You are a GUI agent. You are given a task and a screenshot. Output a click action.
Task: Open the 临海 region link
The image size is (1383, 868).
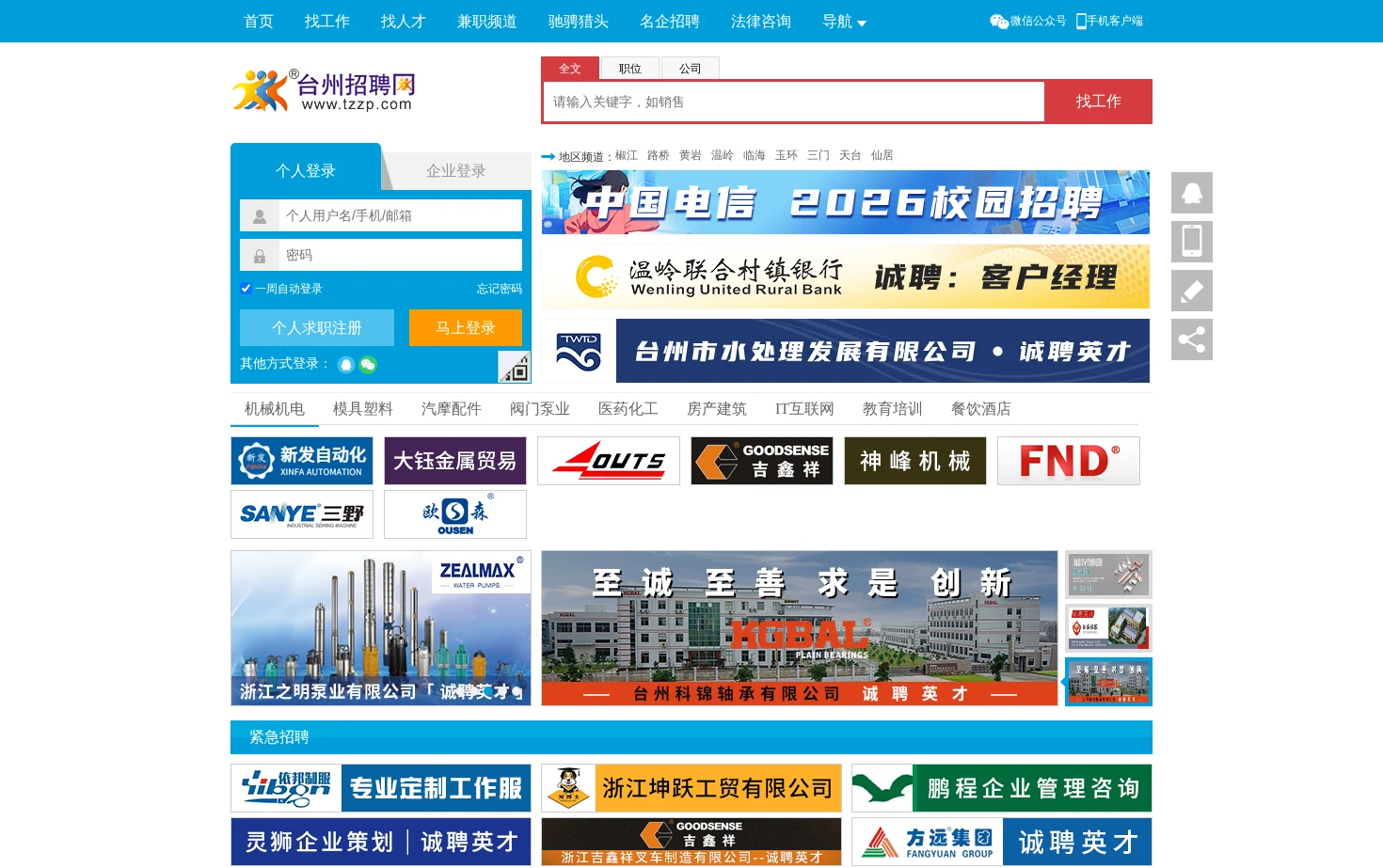coord(755,155)
